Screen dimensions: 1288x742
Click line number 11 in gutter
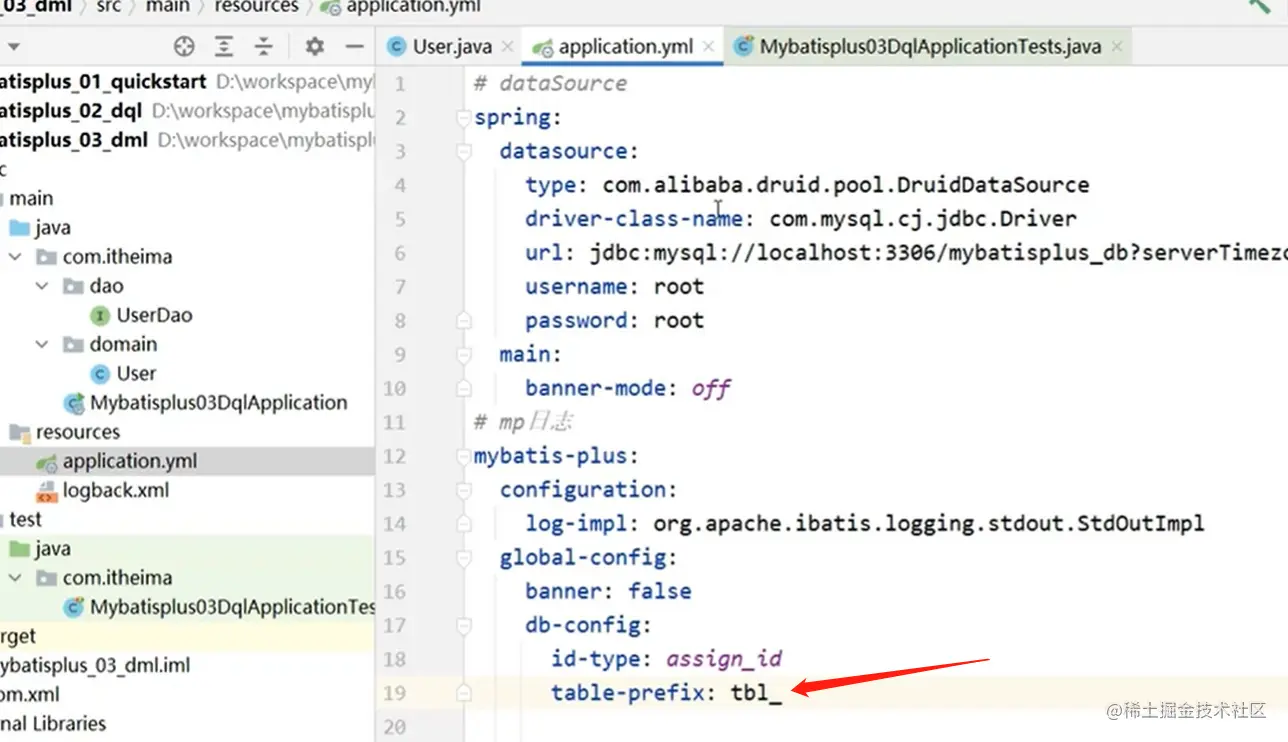coord(395,422)
